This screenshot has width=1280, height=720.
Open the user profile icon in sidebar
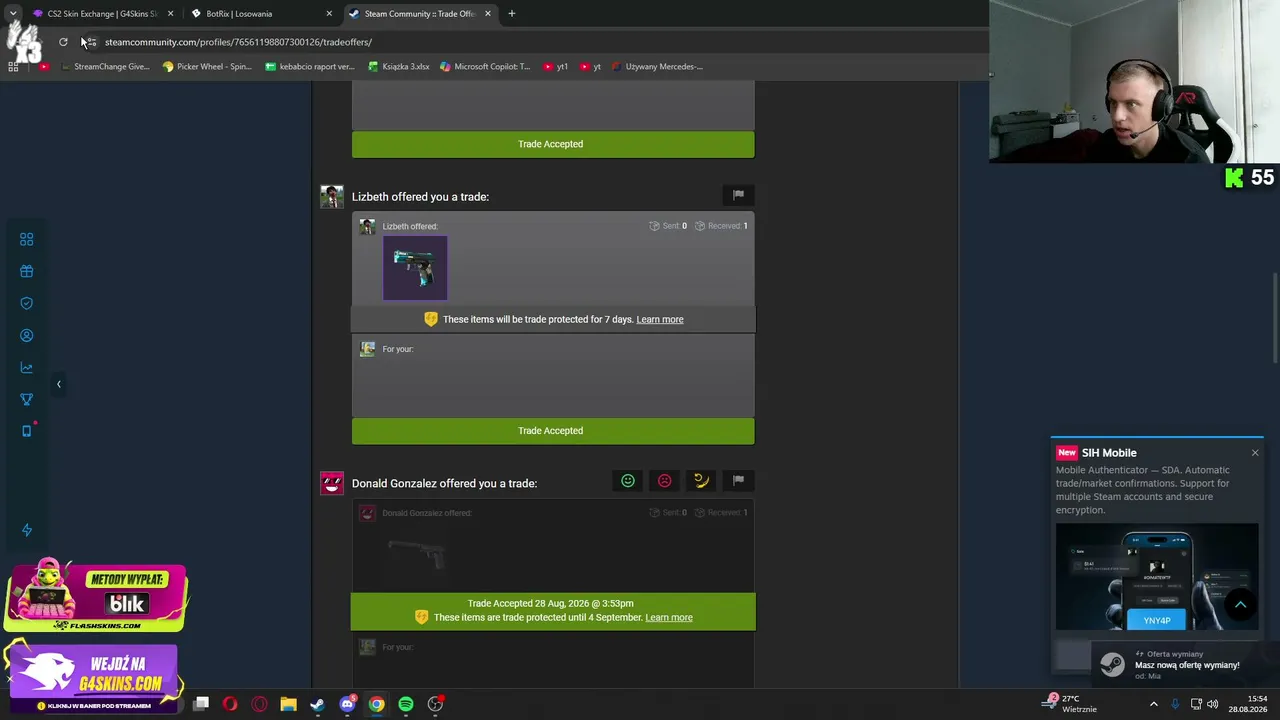tap(27, 335)
